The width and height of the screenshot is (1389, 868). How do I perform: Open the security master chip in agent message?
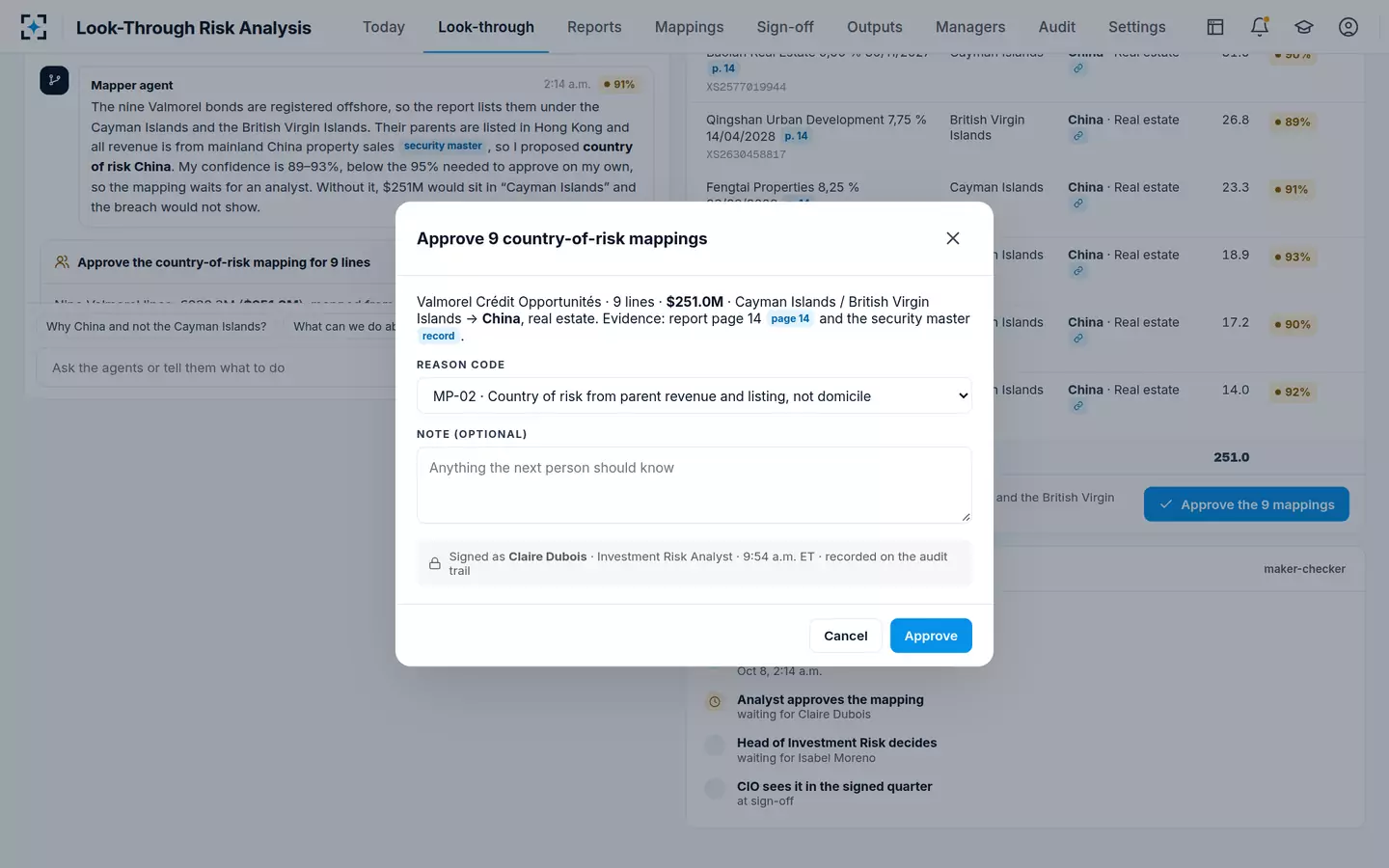coord(443,147)
